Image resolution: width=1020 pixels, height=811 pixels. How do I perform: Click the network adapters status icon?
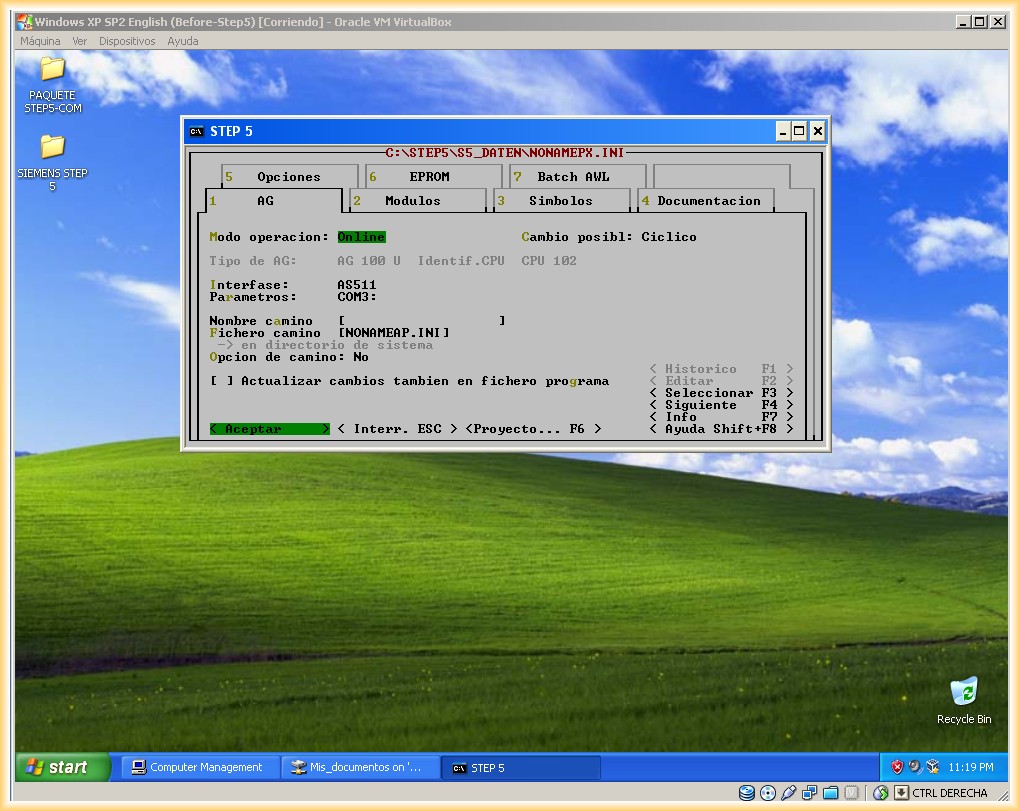tap(810, 793)
